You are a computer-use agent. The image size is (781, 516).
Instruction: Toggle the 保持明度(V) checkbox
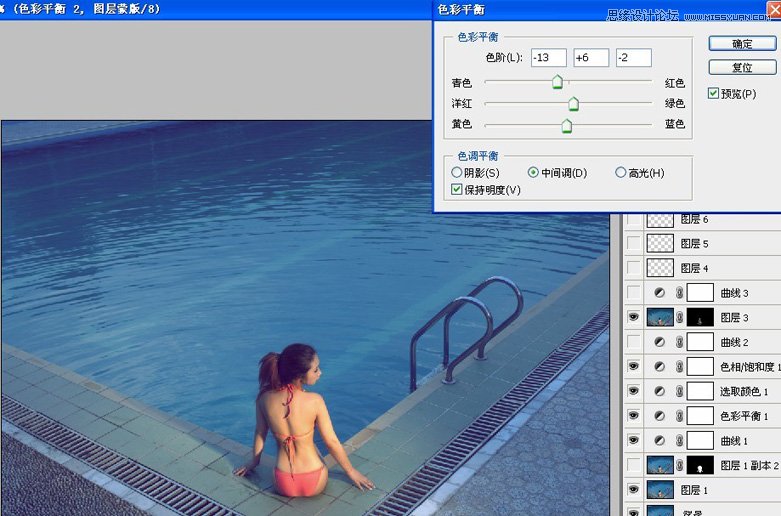click(x=457, y=189)
